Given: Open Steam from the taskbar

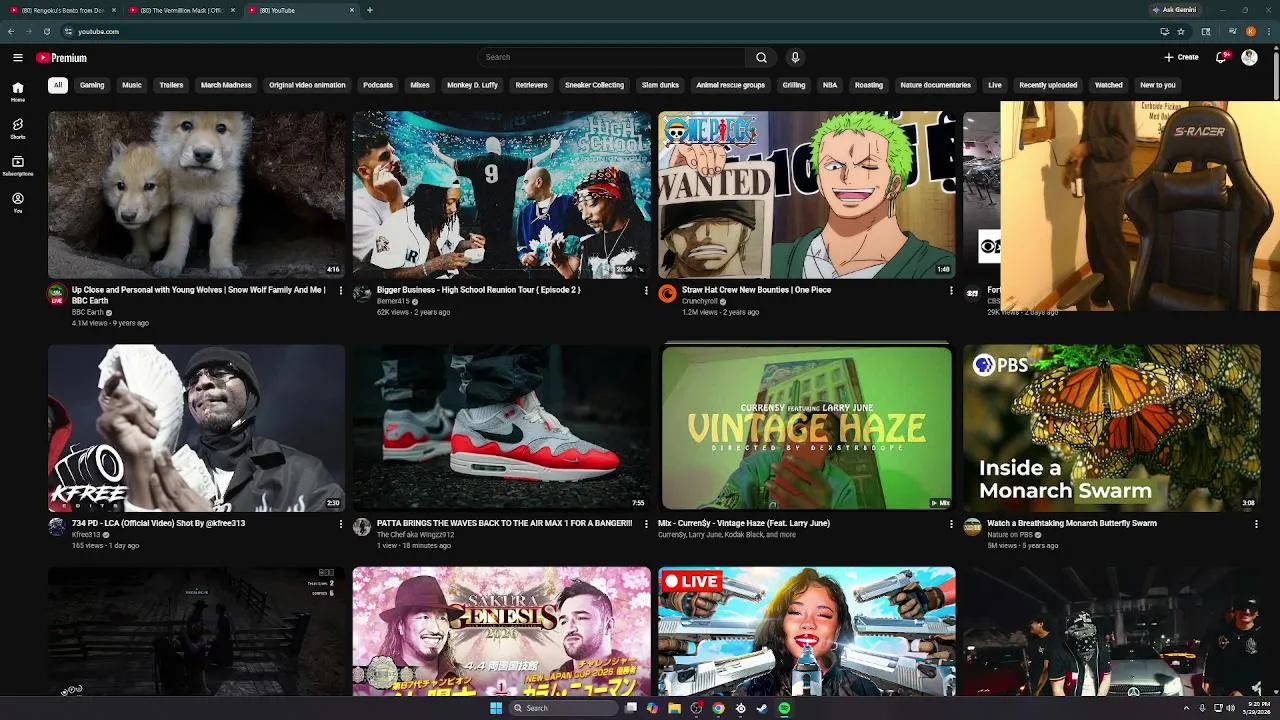Looking at the screenshot, I should point(762,708).
